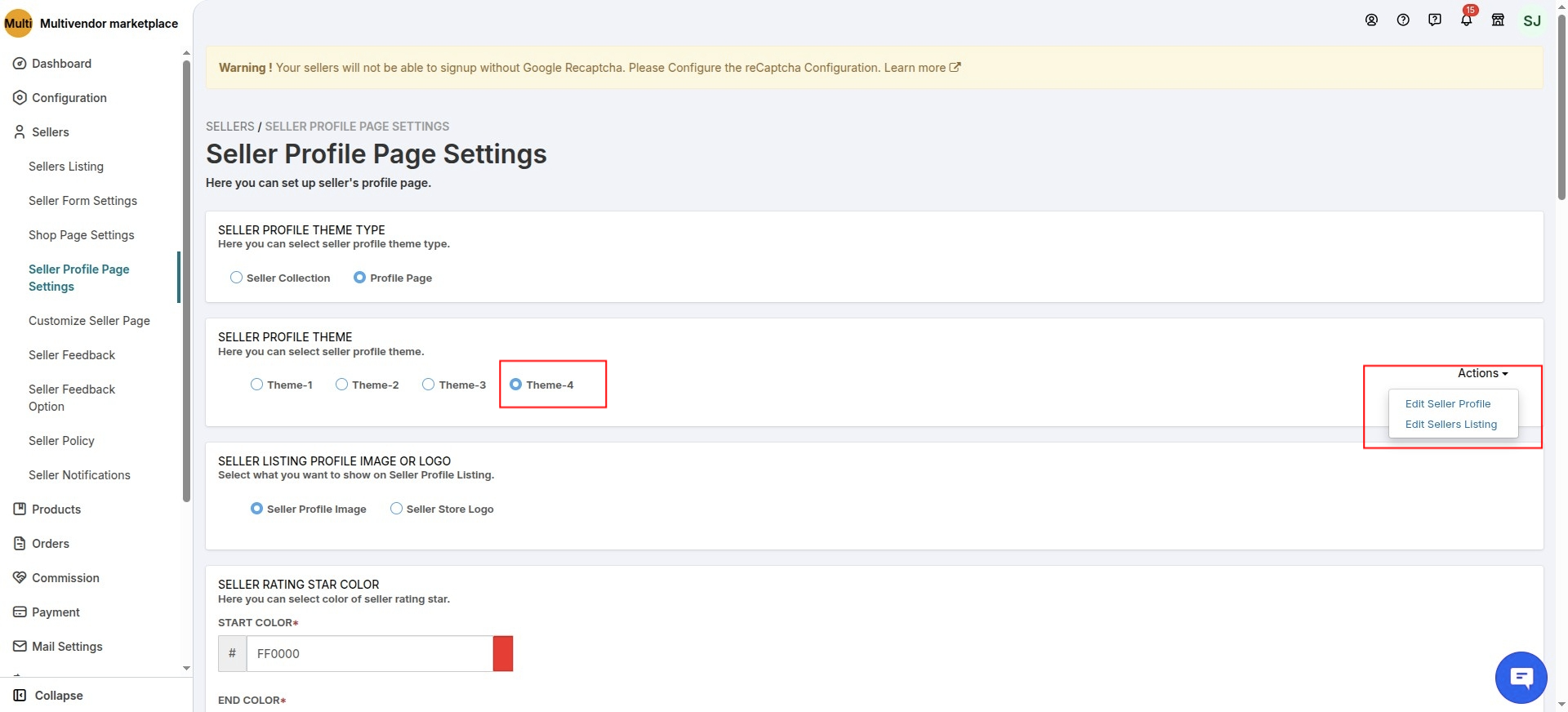This screenshot has width=1568, height=712.
Task: Choose Edit Seller Profile from Actions menu
Action: (1447, 404)
